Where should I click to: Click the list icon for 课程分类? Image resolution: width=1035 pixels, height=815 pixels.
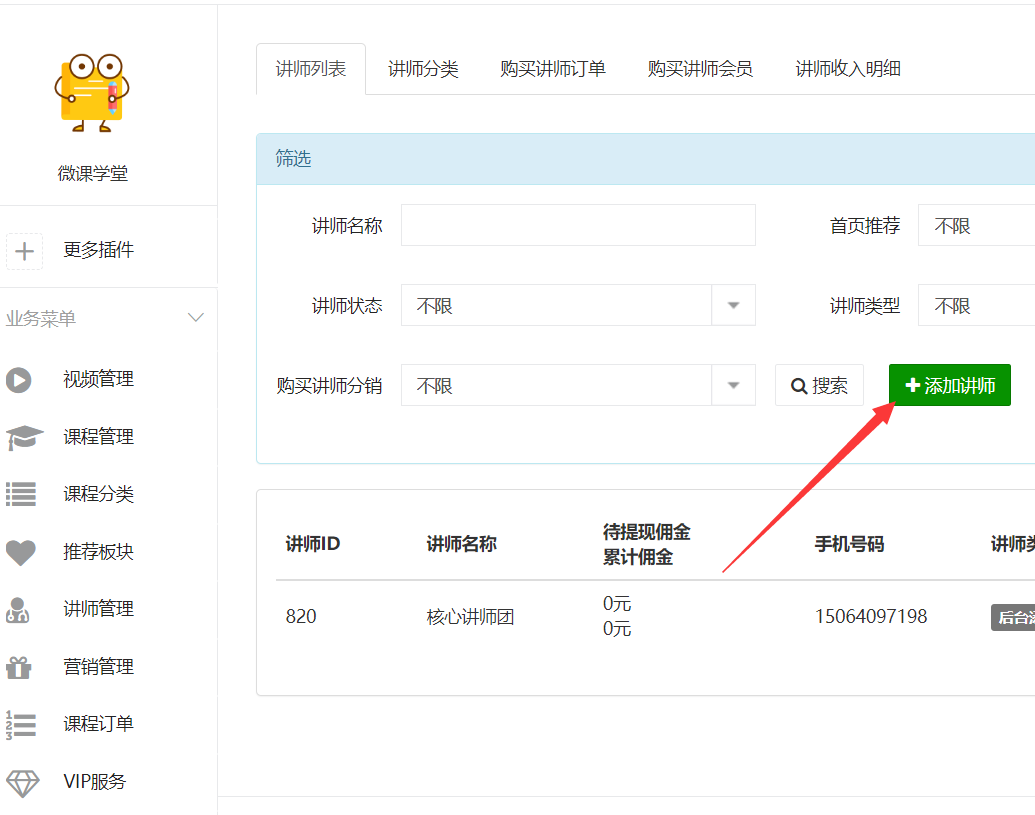tap(21, 494)
